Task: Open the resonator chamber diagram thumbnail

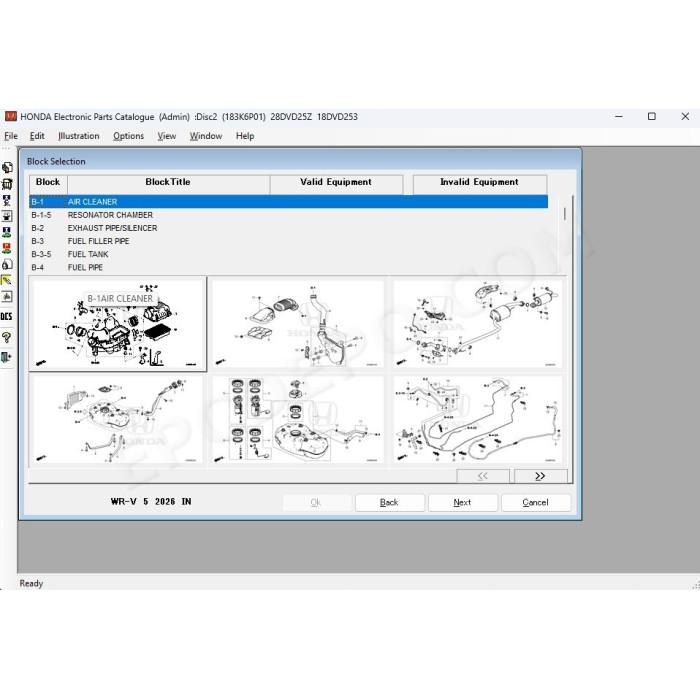Action: click(297, 325)
